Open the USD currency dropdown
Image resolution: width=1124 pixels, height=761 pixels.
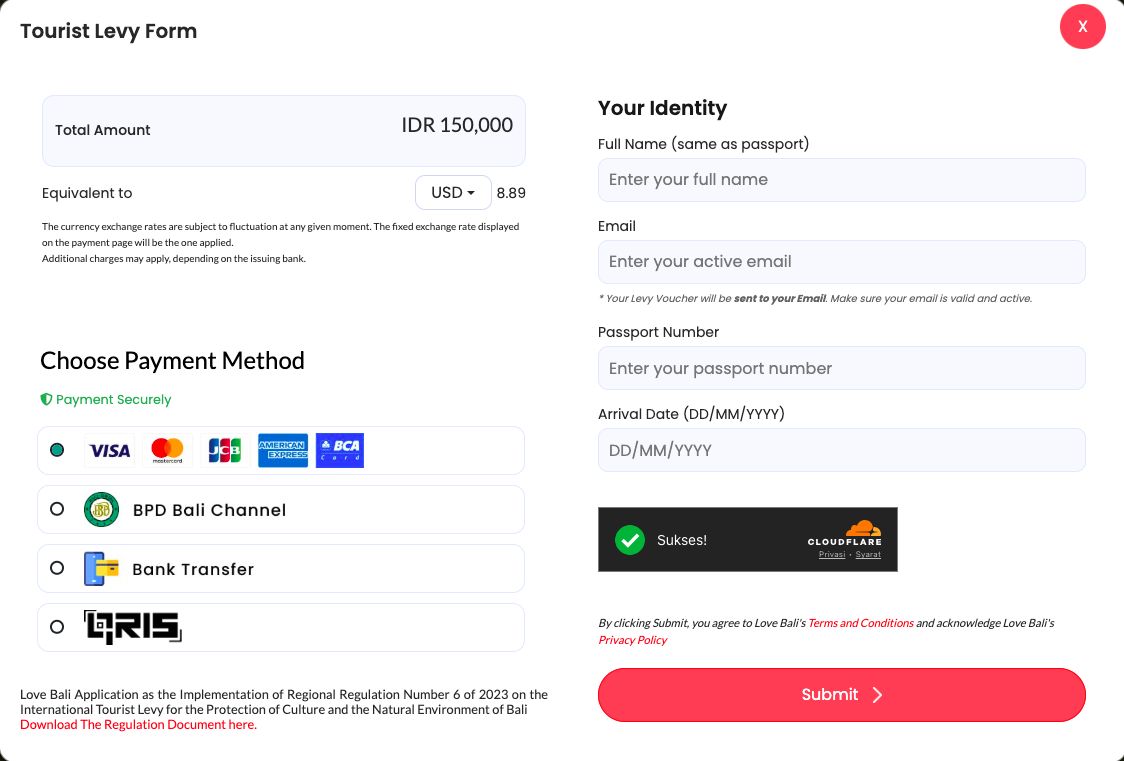coord(453,193)
